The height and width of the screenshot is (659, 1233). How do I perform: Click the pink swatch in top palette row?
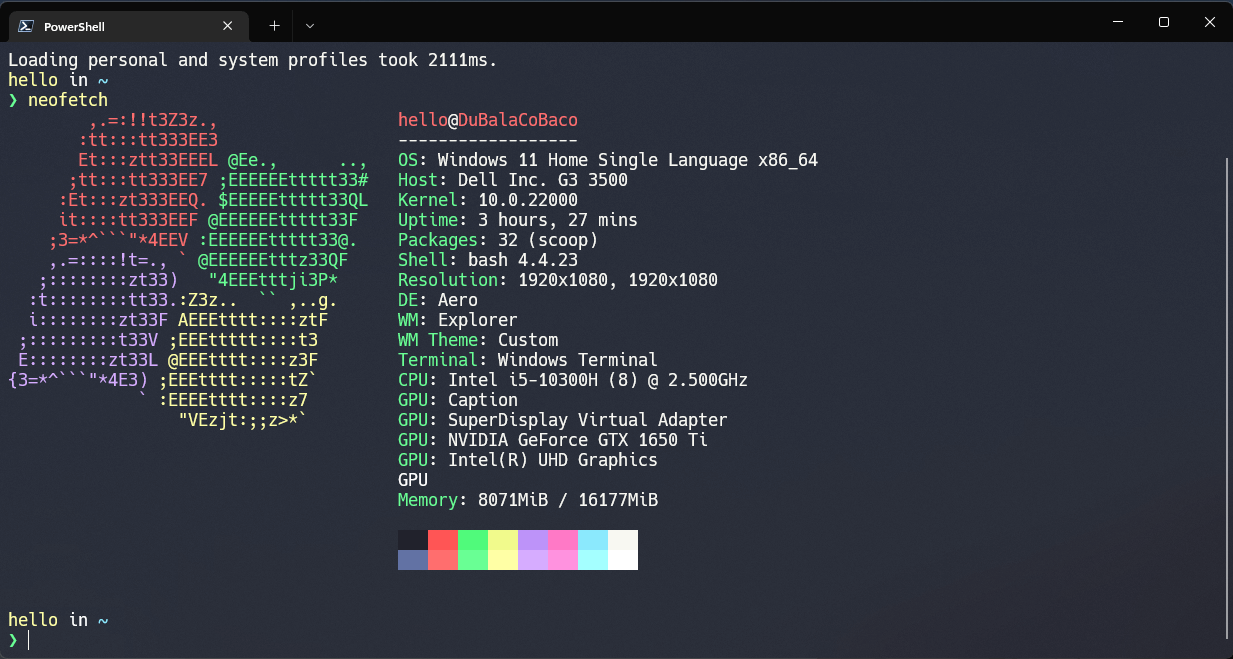point(563,540)
